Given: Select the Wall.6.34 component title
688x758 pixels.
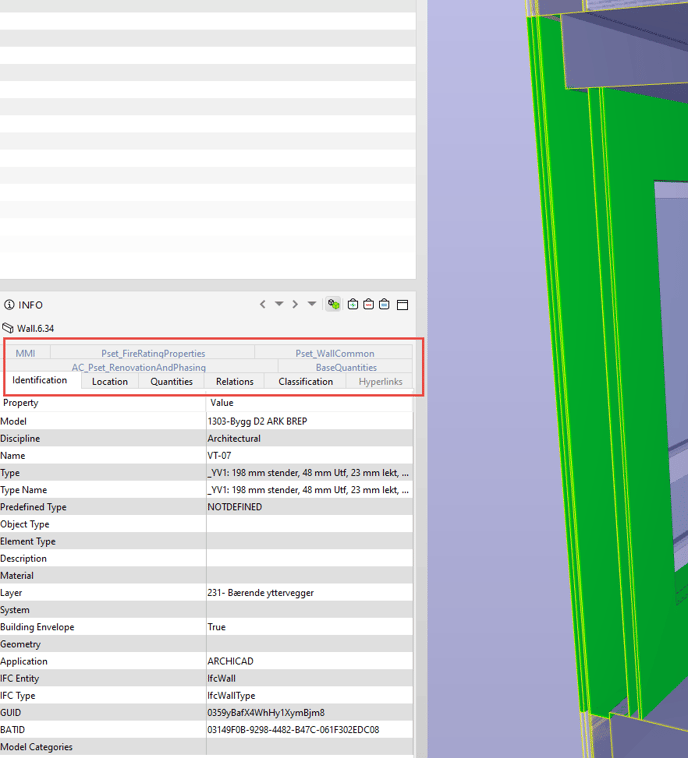Looking at the screenshot, I should 35,328.
